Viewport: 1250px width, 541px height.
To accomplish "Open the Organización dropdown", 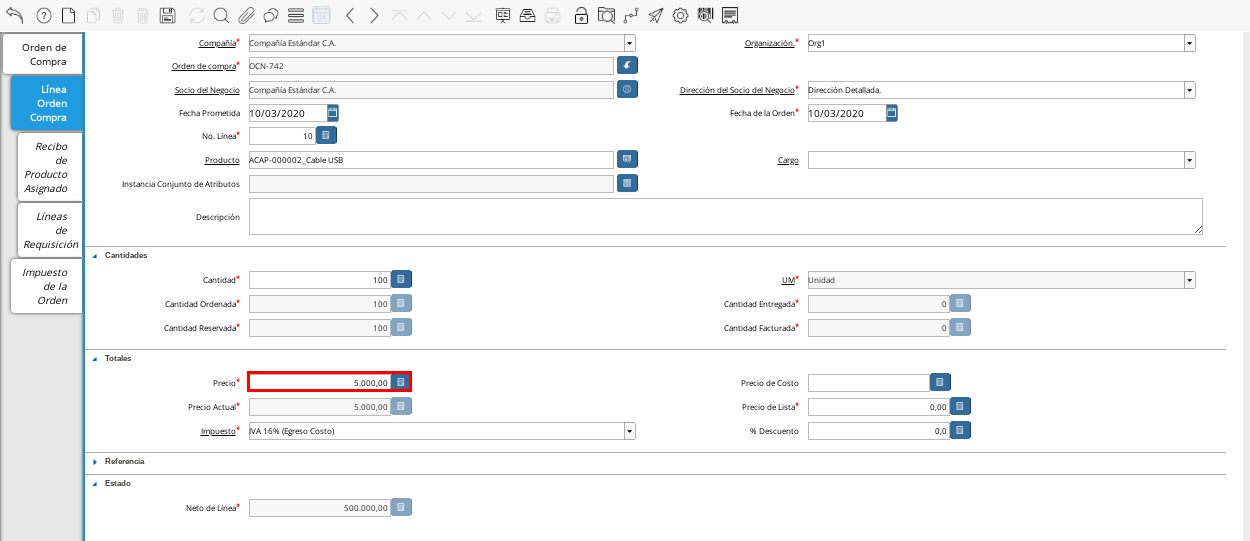I will click(1189, 43).
